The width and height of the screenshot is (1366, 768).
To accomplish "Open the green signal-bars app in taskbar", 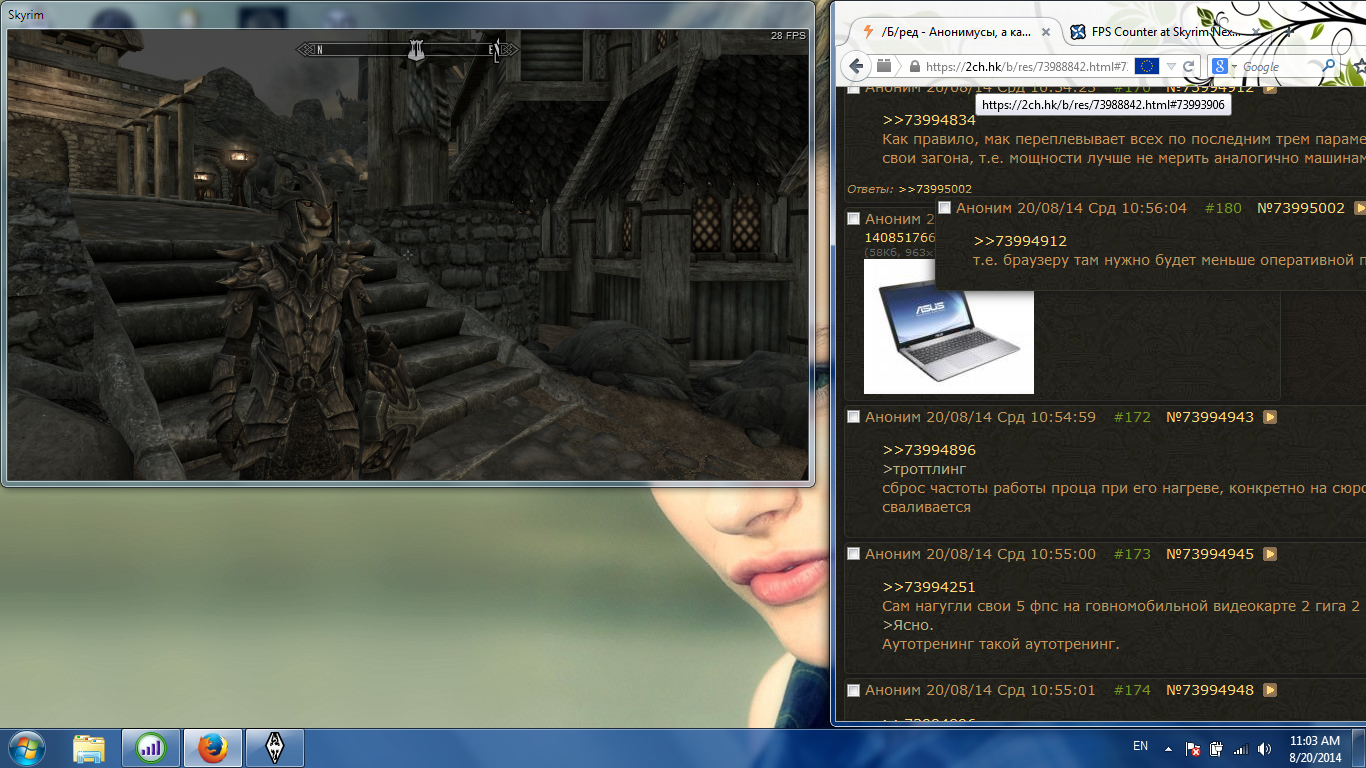I will pos(151,748).
